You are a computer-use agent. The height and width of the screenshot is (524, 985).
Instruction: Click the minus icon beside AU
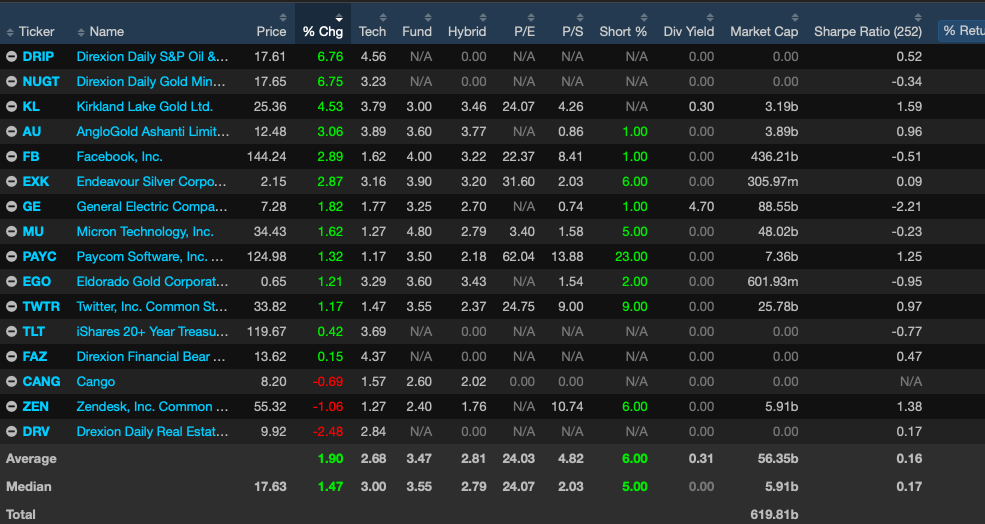(11, 131)
